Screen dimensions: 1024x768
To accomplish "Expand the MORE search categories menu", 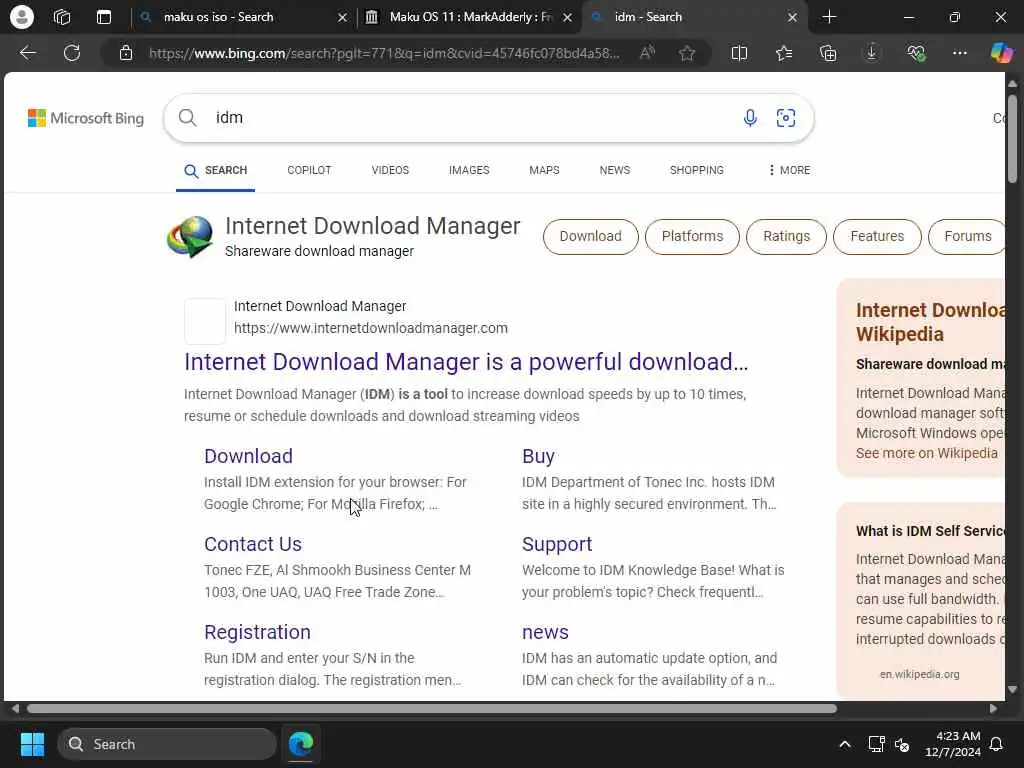I will pos(789,170).
